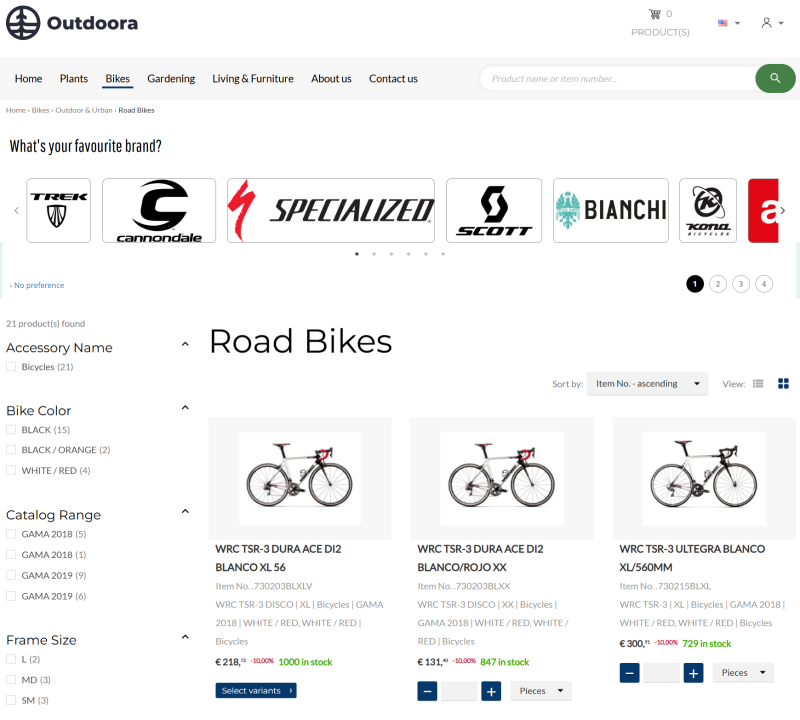
Task: Collapse the Accessory Name filter section
Action: pos(185,344)
